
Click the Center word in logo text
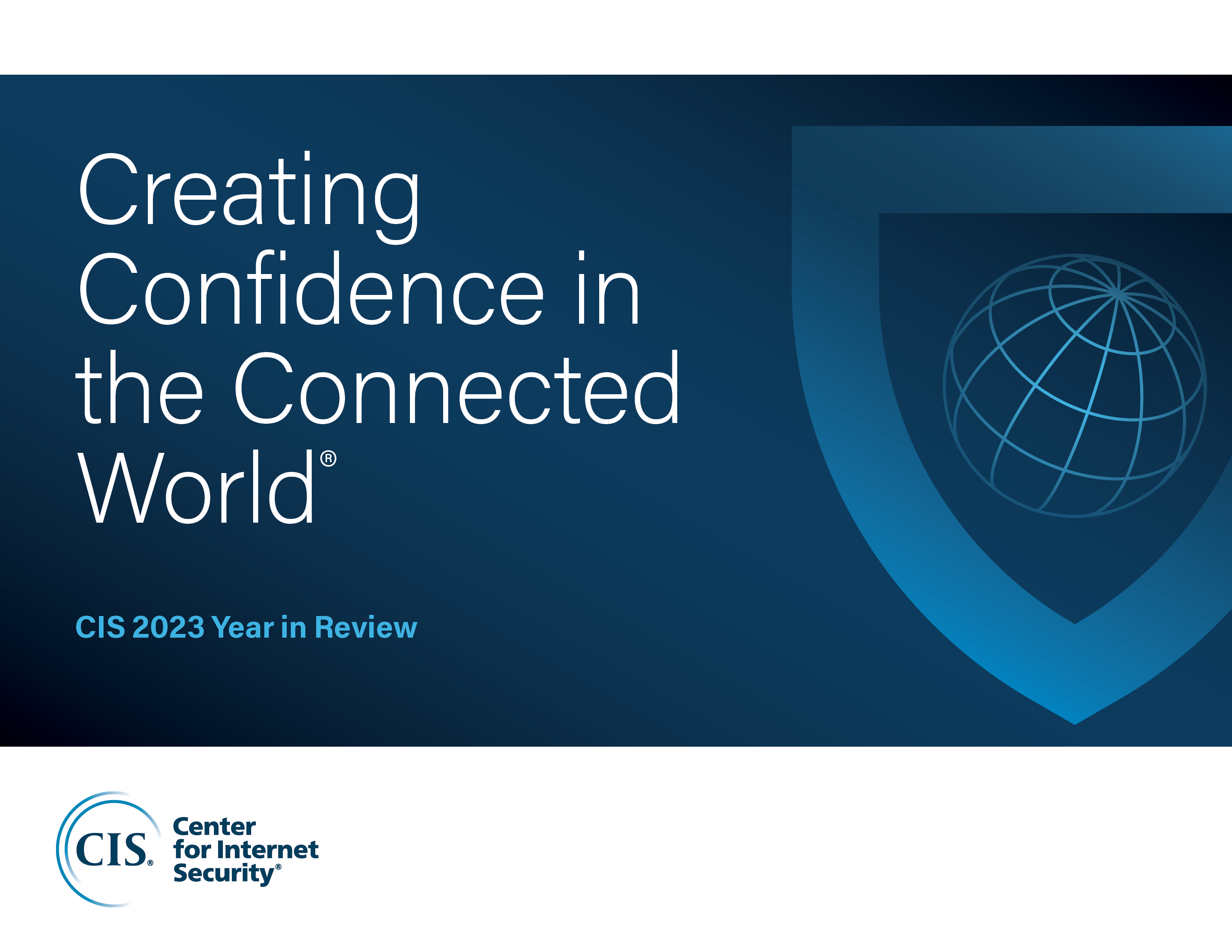[x=214, y=827]
